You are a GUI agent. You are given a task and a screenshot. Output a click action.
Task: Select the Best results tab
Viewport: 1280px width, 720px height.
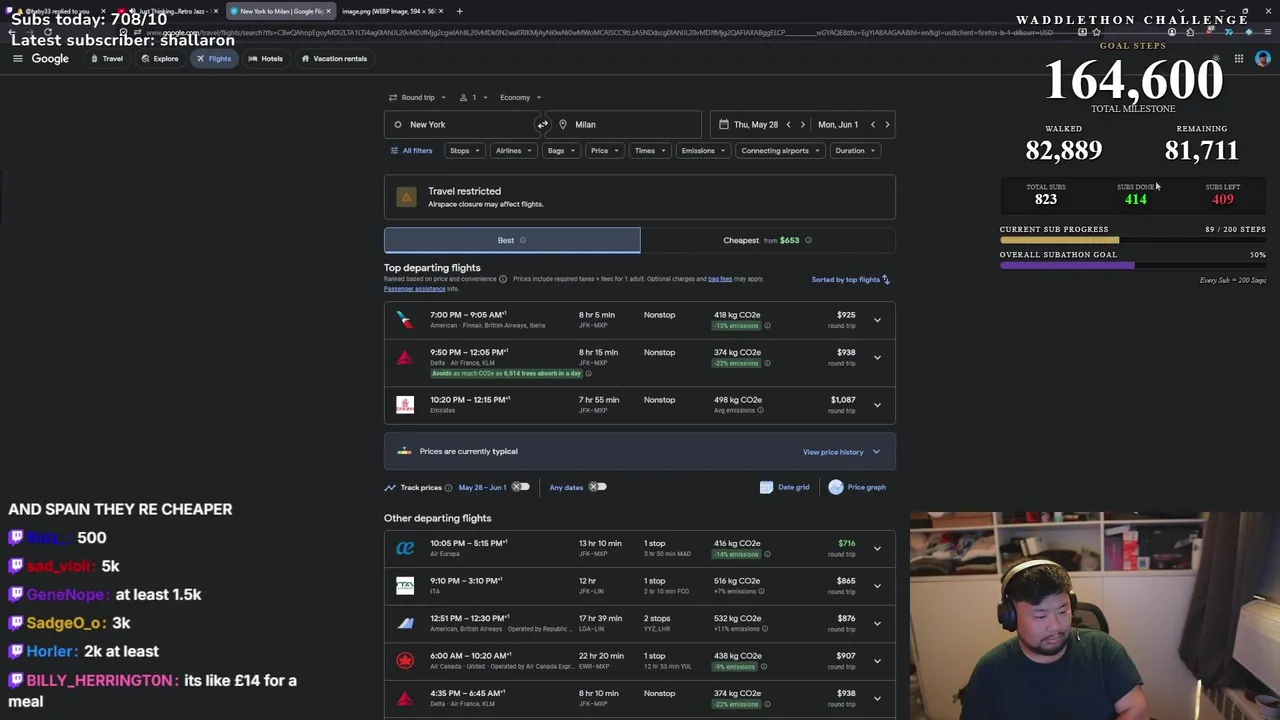tap(512, 240)
